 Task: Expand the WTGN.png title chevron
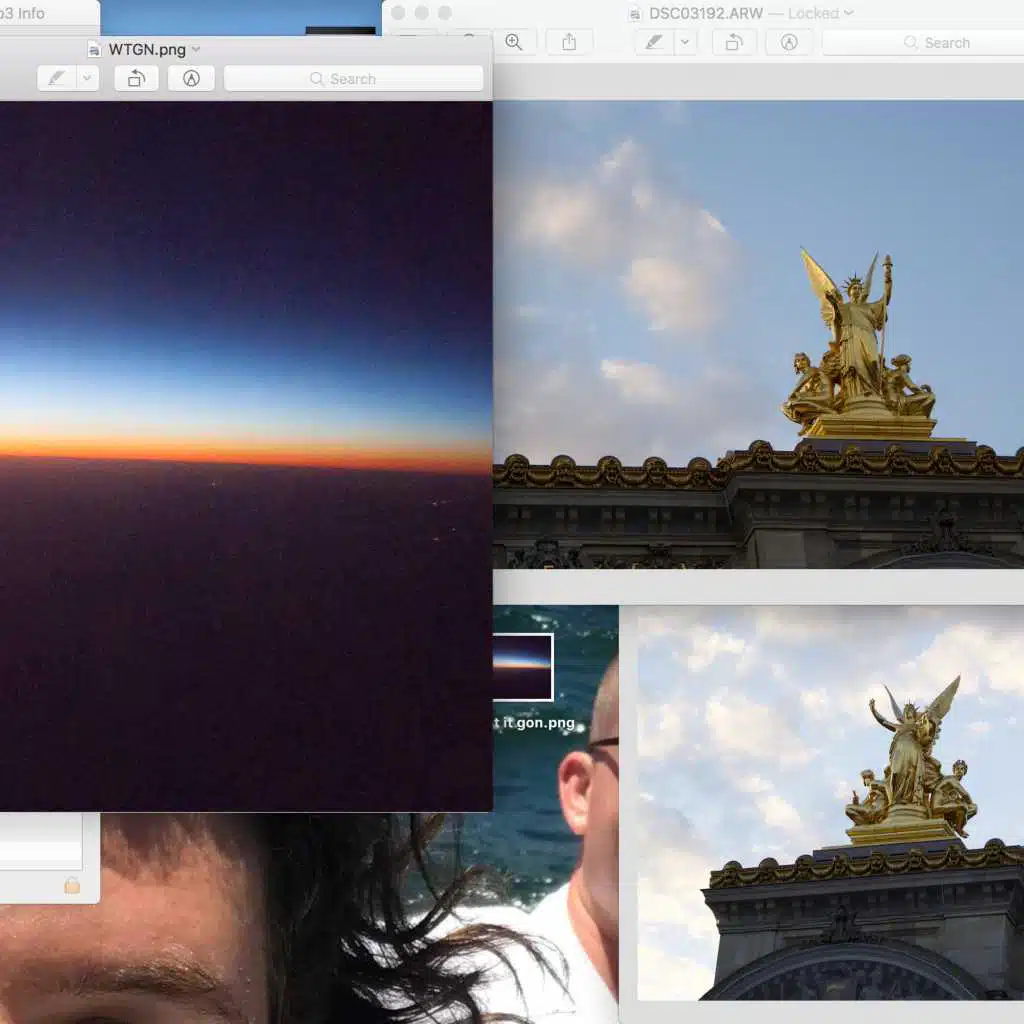(196, 49)
